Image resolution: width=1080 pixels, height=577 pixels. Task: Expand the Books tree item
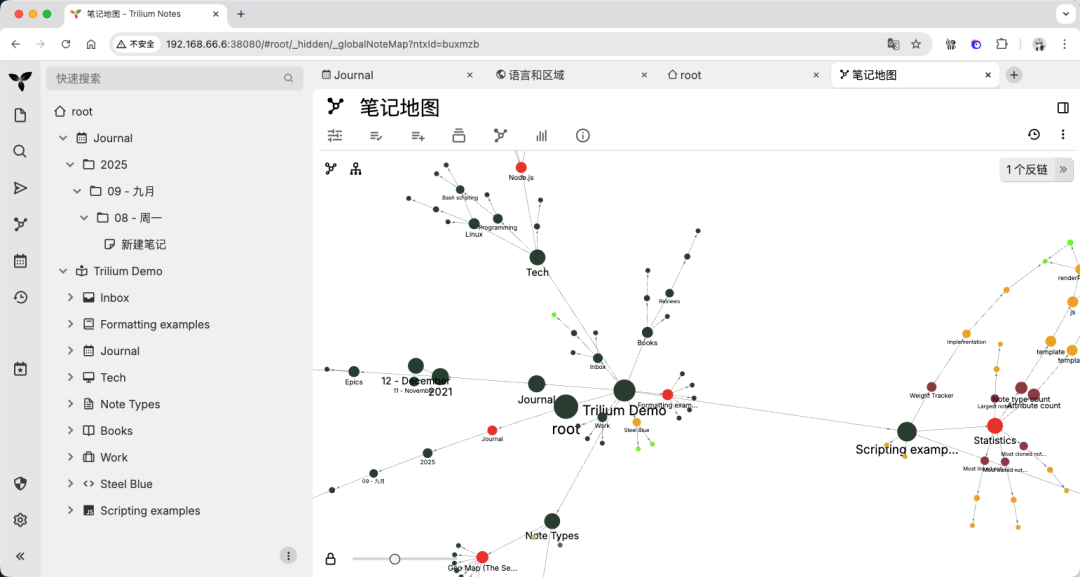[70, 431]
